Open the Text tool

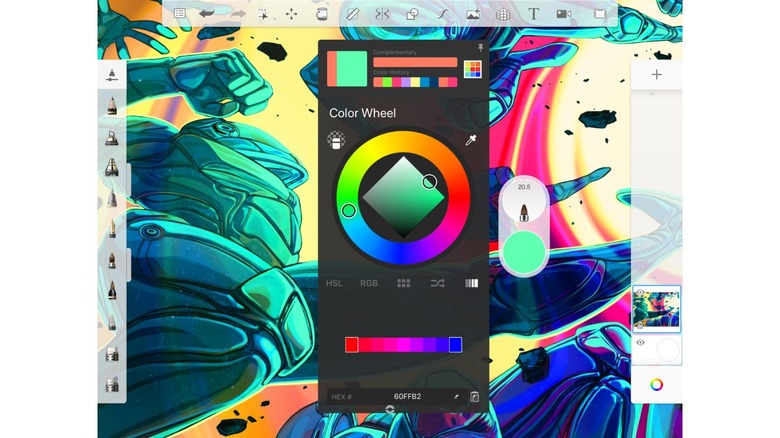(x=534, y=14)
